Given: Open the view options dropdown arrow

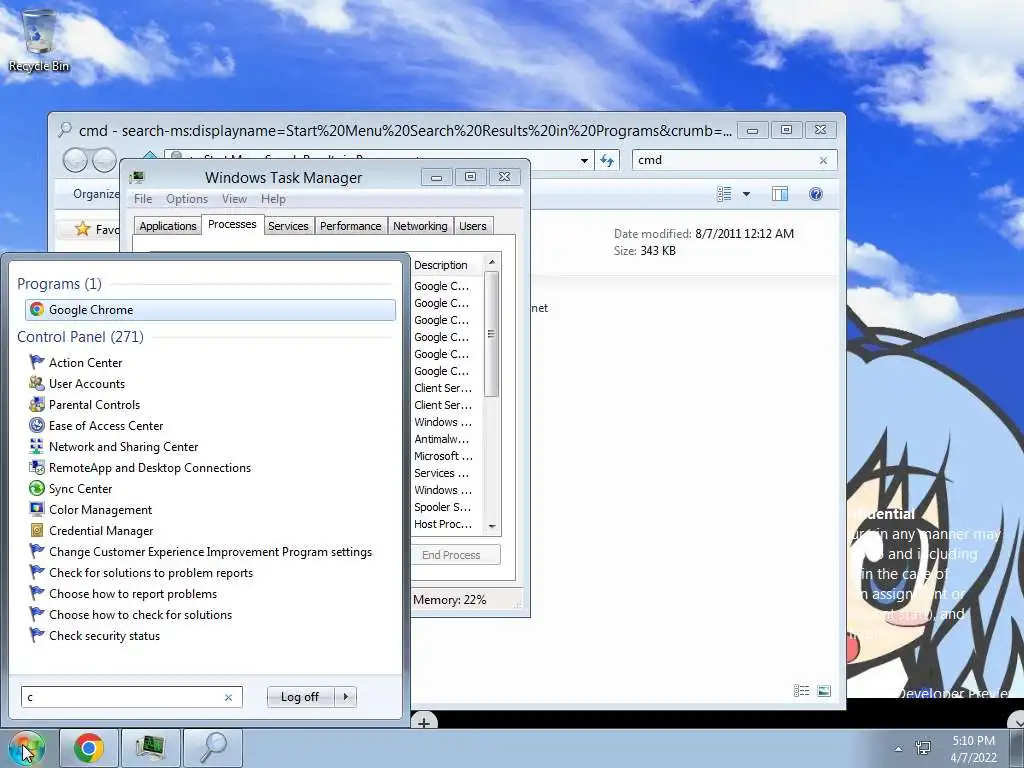Looking at the screenshot, I should click(x=746, y=194).
